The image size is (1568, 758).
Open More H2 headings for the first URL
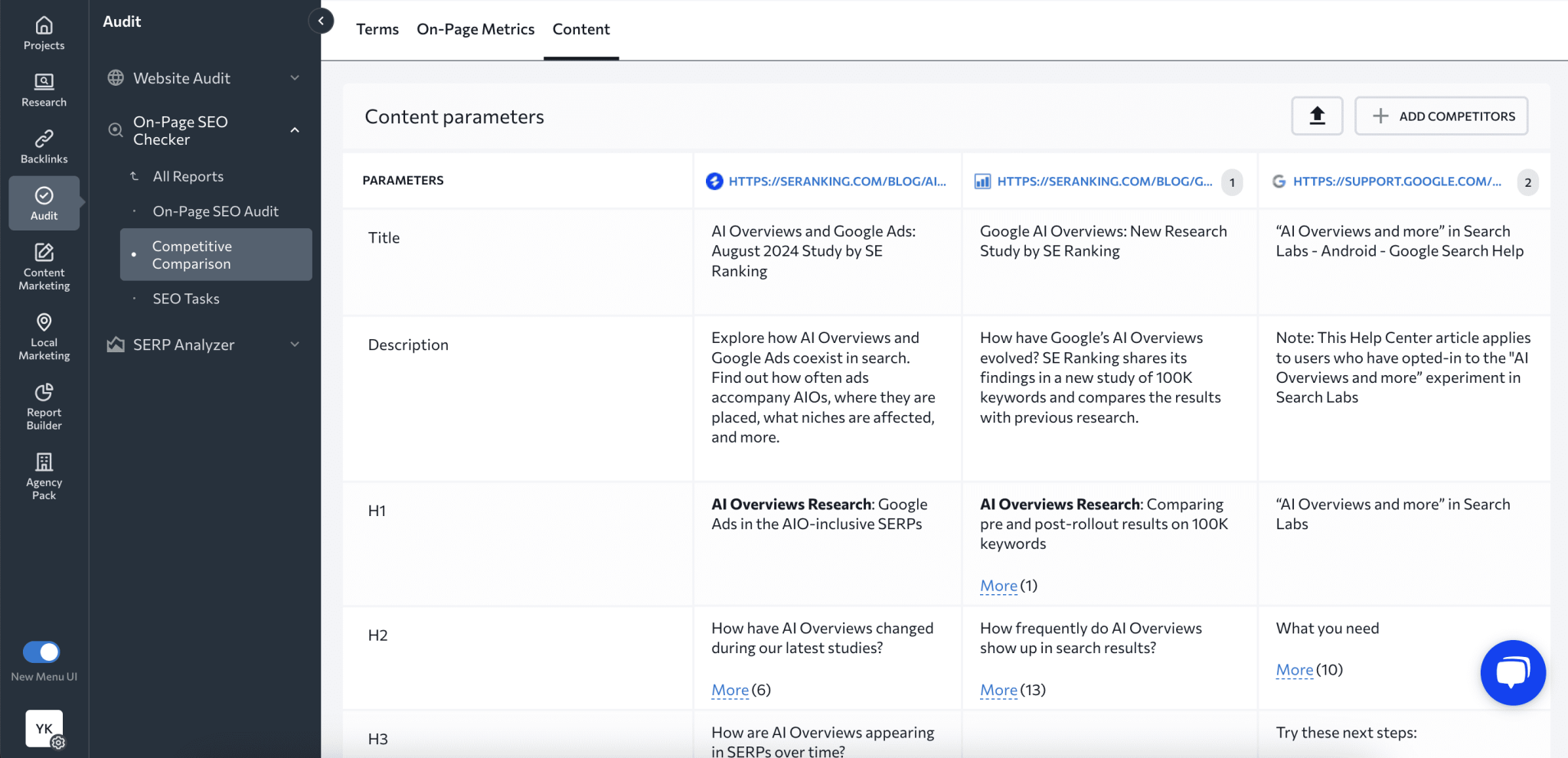728,689
